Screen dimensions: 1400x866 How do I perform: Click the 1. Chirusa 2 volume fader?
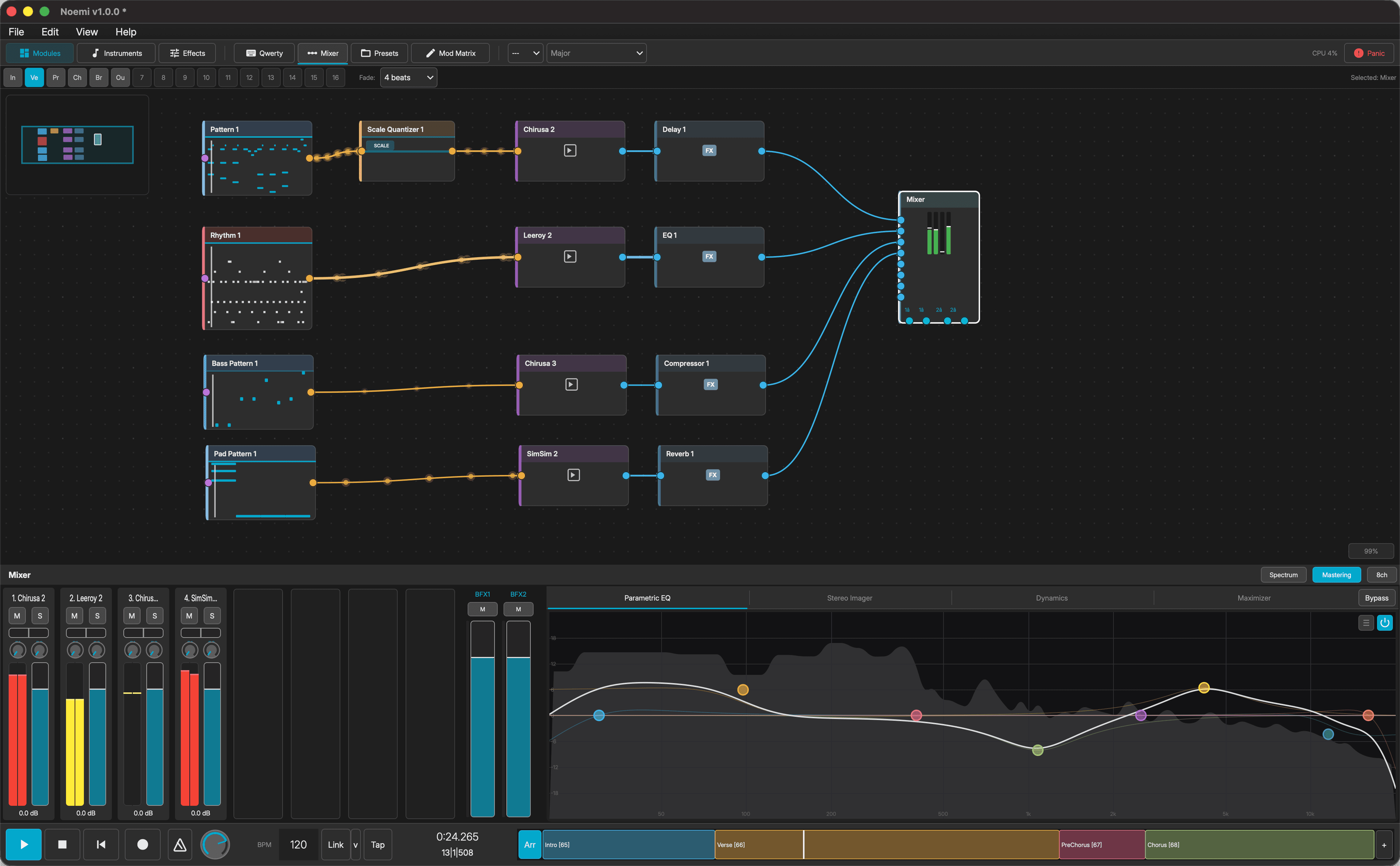click(40, 734)
